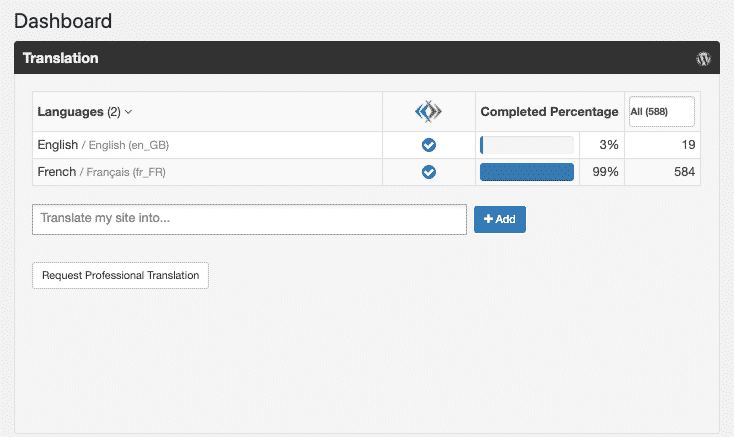This screenshot has width=734, height=437.
Task: Click the English row blue checkmark icon
Action: click(x=428, y=145)
